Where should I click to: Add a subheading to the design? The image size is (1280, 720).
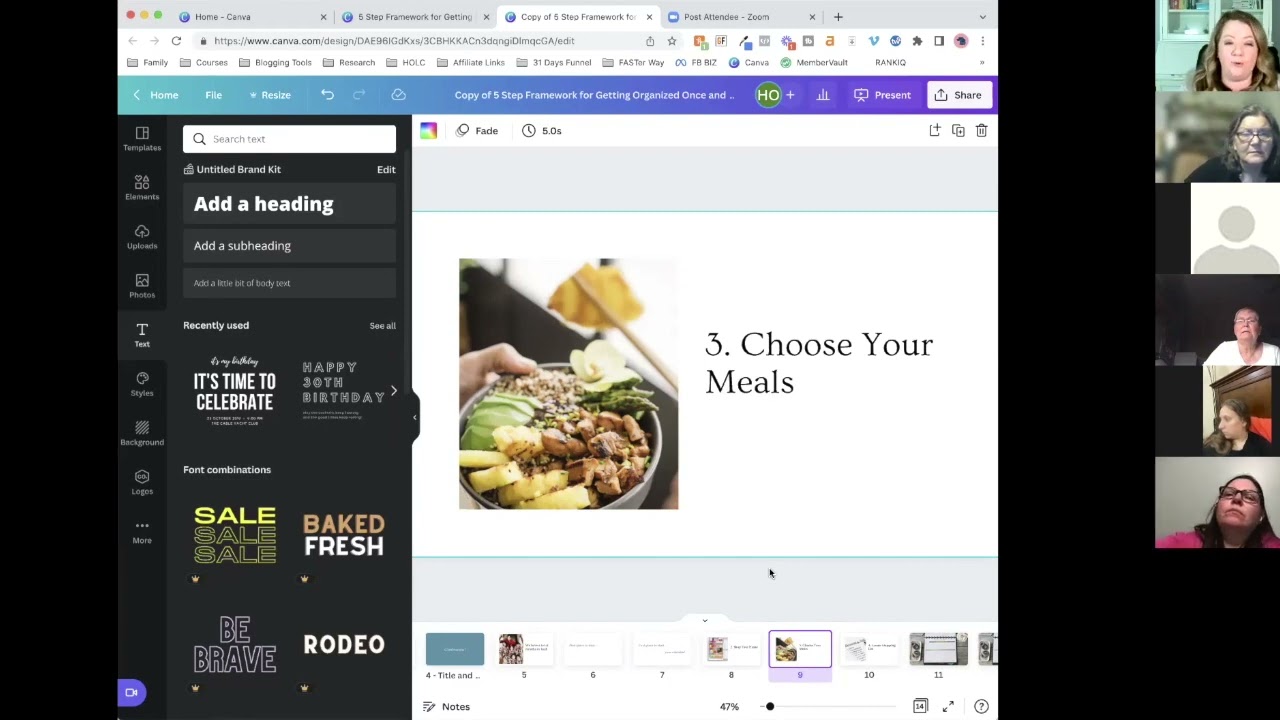289,246
